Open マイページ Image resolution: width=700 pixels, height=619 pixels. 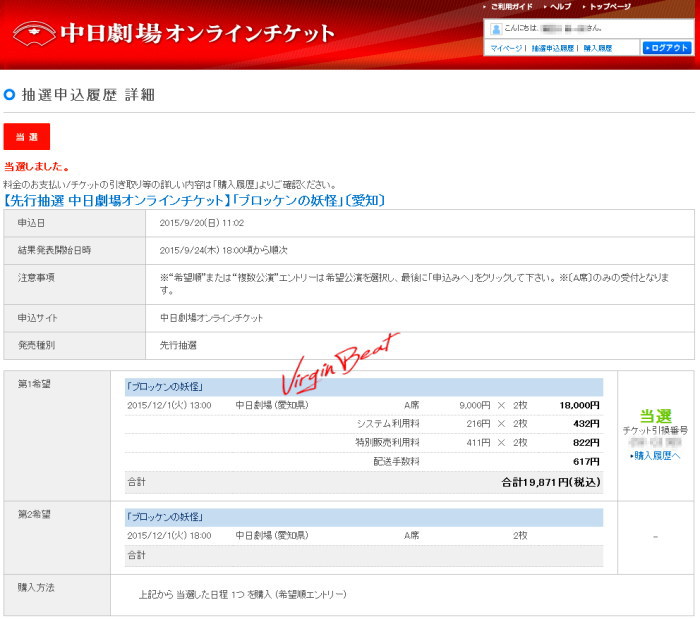(506, 48)
